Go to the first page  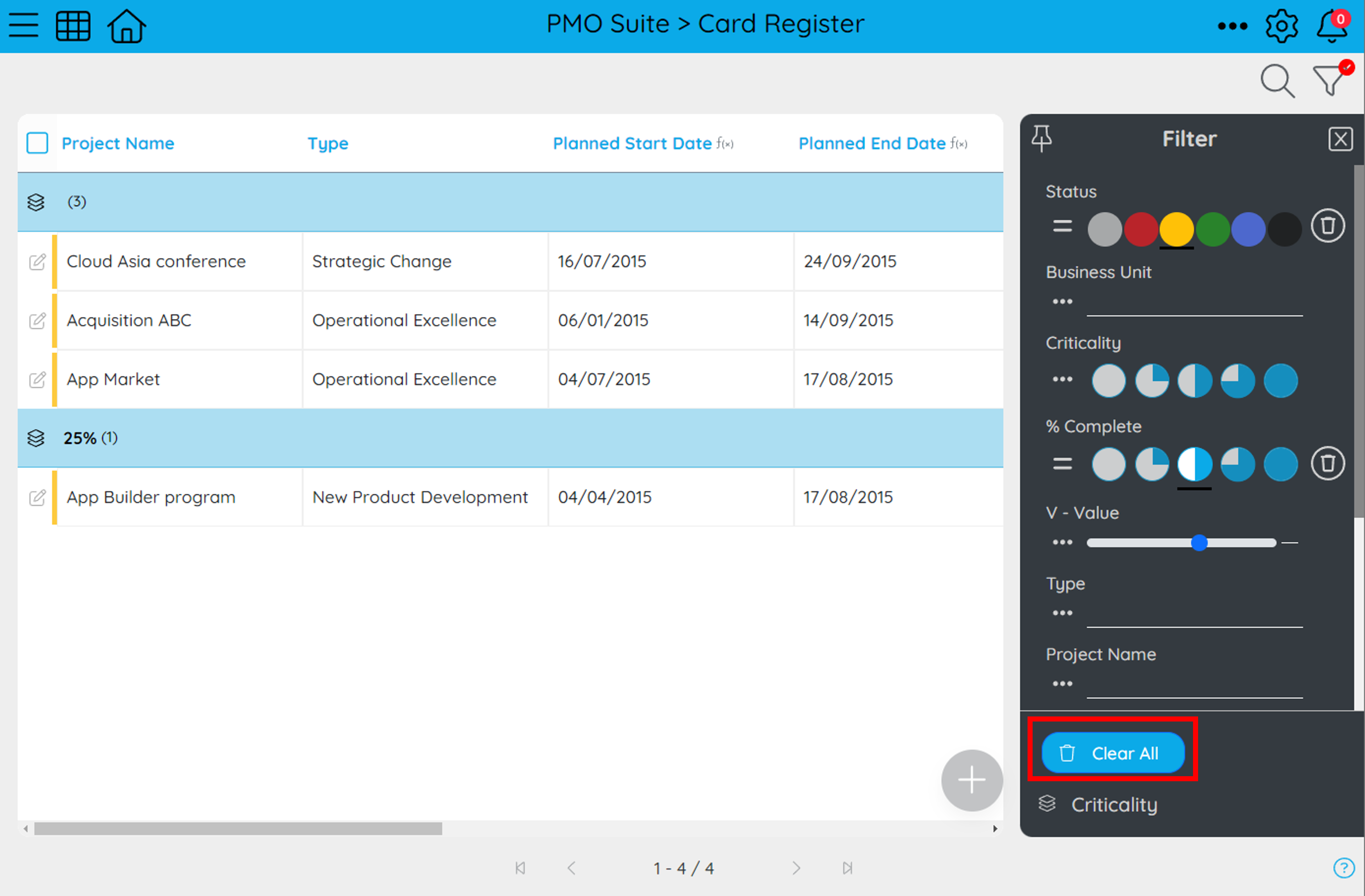coord(520,868)
